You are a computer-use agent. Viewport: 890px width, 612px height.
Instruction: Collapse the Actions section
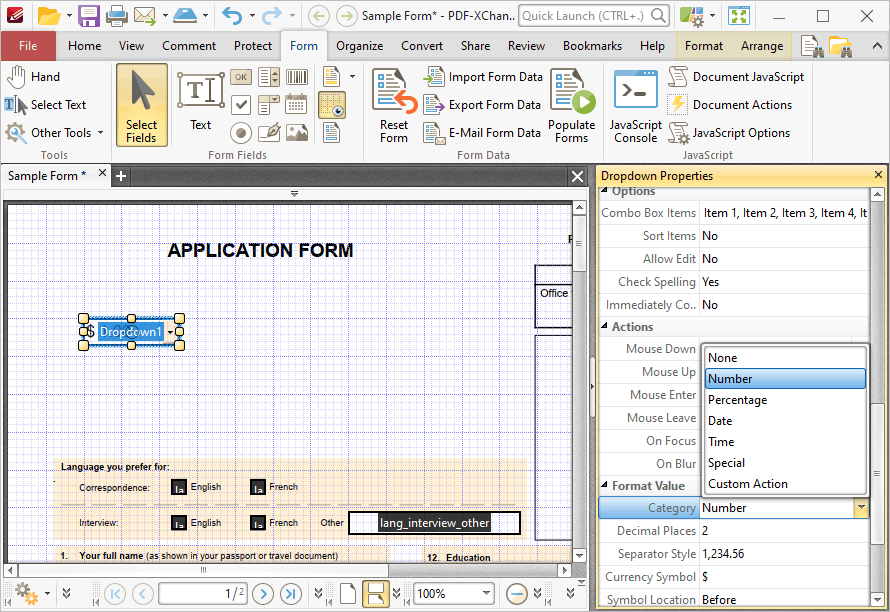point(604,326)
